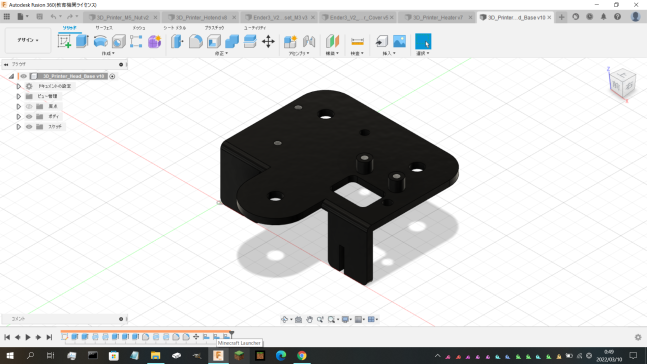The width and height of the screenshot is (647, 364).
Task: Open the notifications bell icon
Action: tap(603, 17)
